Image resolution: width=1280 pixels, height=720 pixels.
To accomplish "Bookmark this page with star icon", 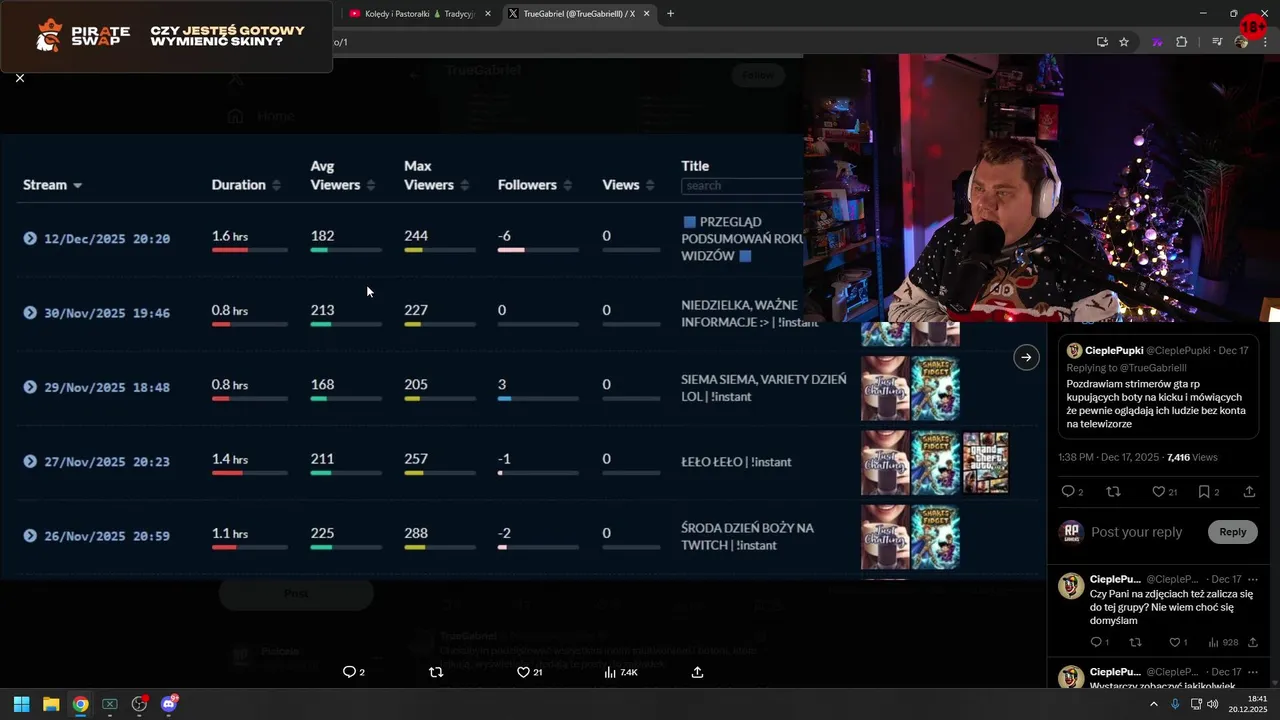I will (x=1124, y=42).
